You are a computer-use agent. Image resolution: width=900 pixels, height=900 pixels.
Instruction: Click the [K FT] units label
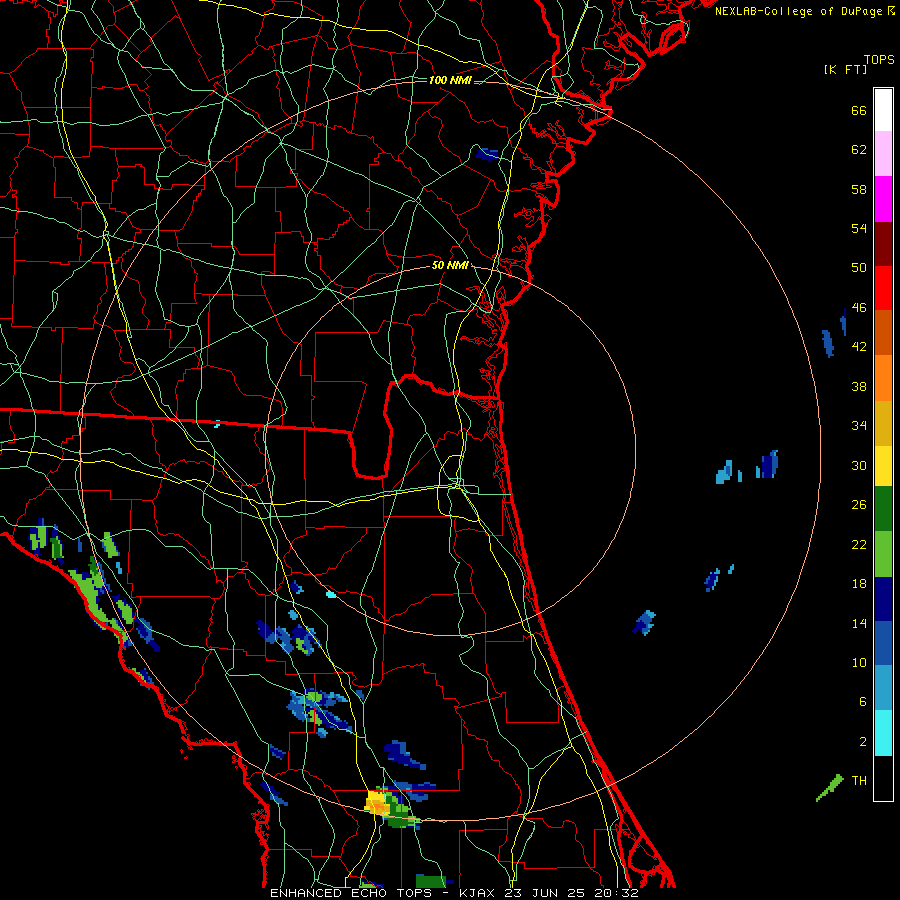845,69
